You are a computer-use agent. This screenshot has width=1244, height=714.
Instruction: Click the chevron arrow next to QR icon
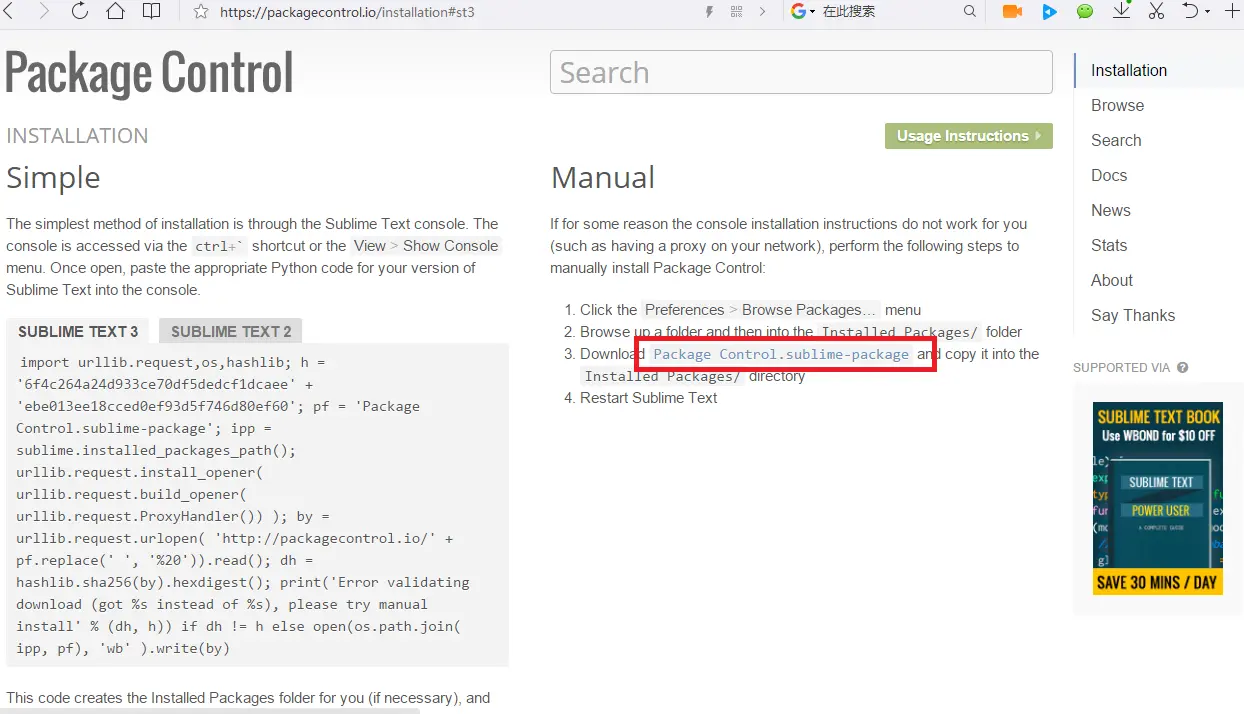[x=763, y=12]
